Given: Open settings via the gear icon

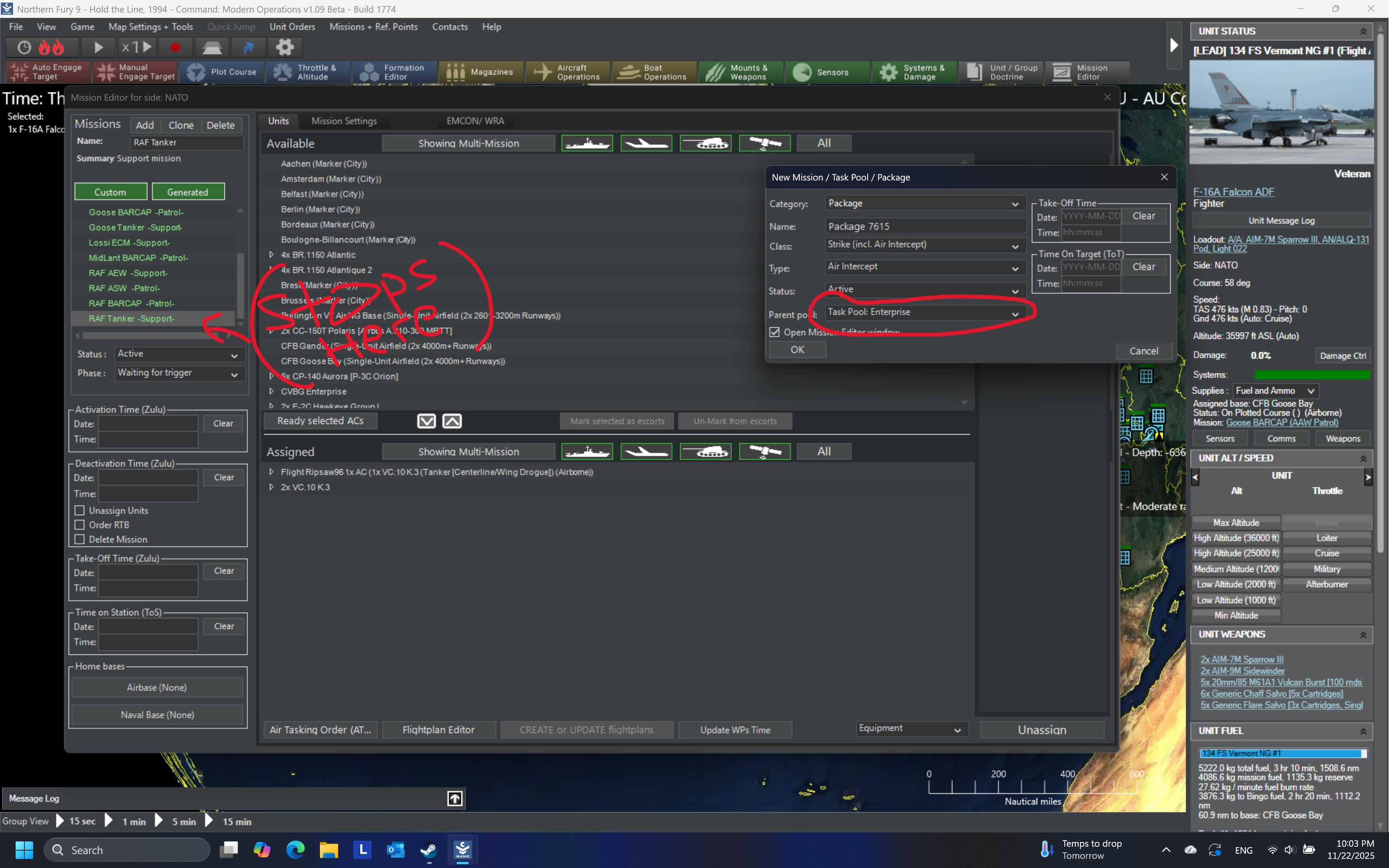Looking at the screenshot, I should (285, 47).
